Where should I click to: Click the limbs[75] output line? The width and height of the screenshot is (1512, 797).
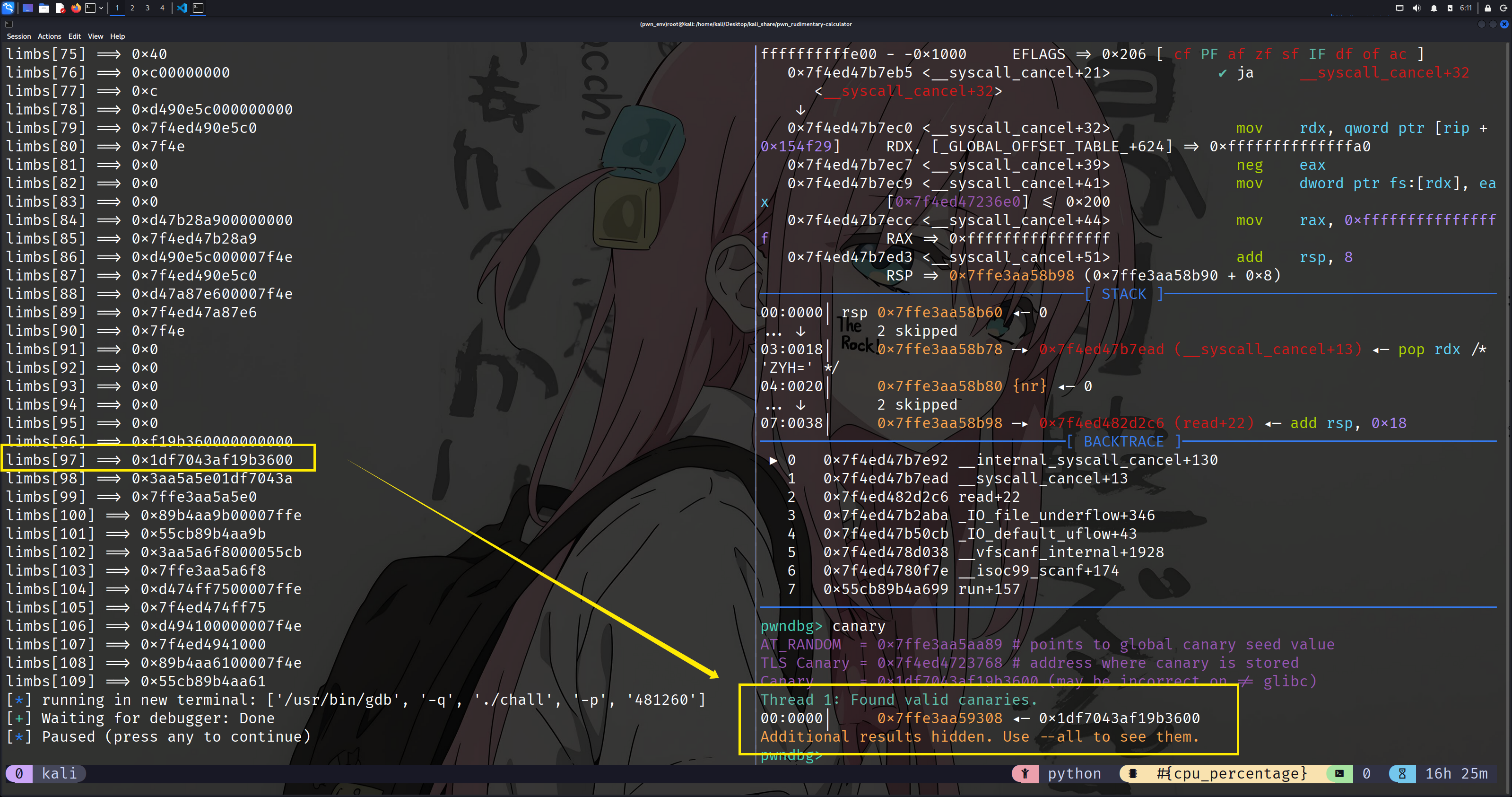click(x=87, y=54)
